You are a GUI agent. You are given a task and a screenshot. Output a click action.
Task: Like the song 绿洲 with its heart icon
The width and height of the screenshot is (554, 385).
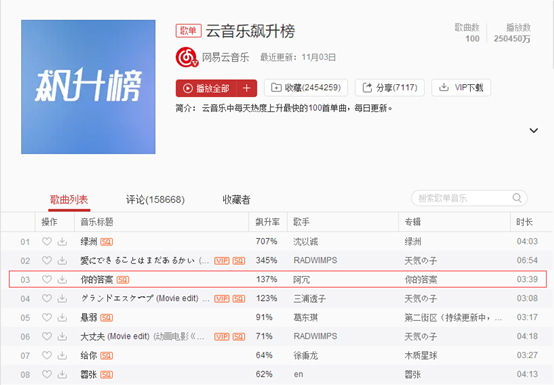point(47,242)
